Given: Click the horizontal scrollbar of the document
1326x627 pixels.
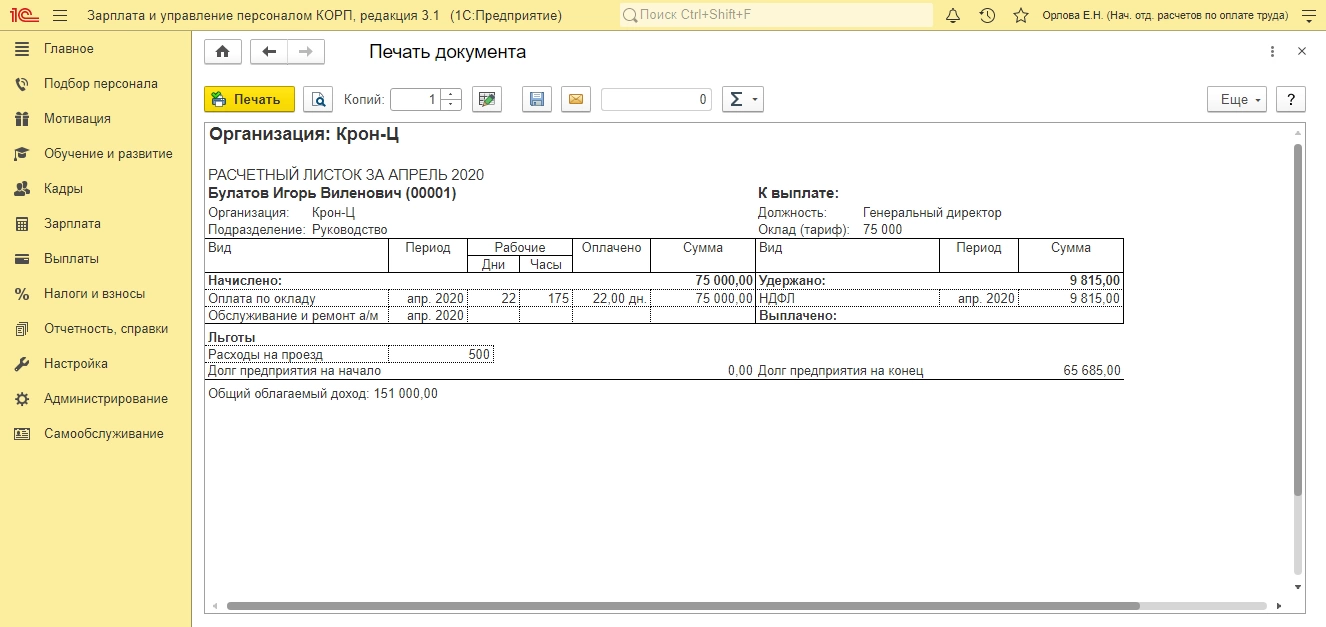Looking at the screenshot, I should point(682,606).
